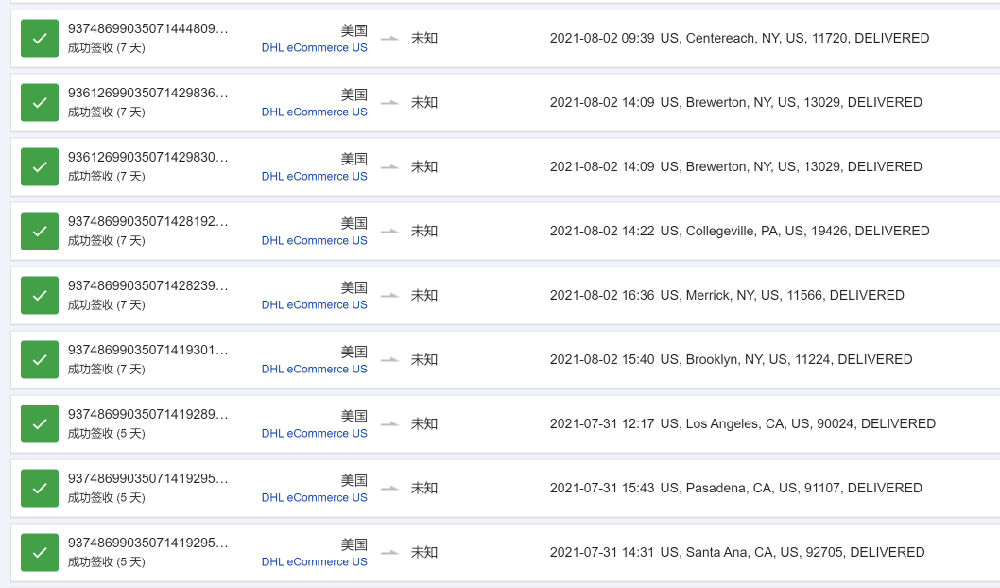
Task: Click tracking number 9374869903507144809
Action: pyautogui.click(x=148, y=29)
